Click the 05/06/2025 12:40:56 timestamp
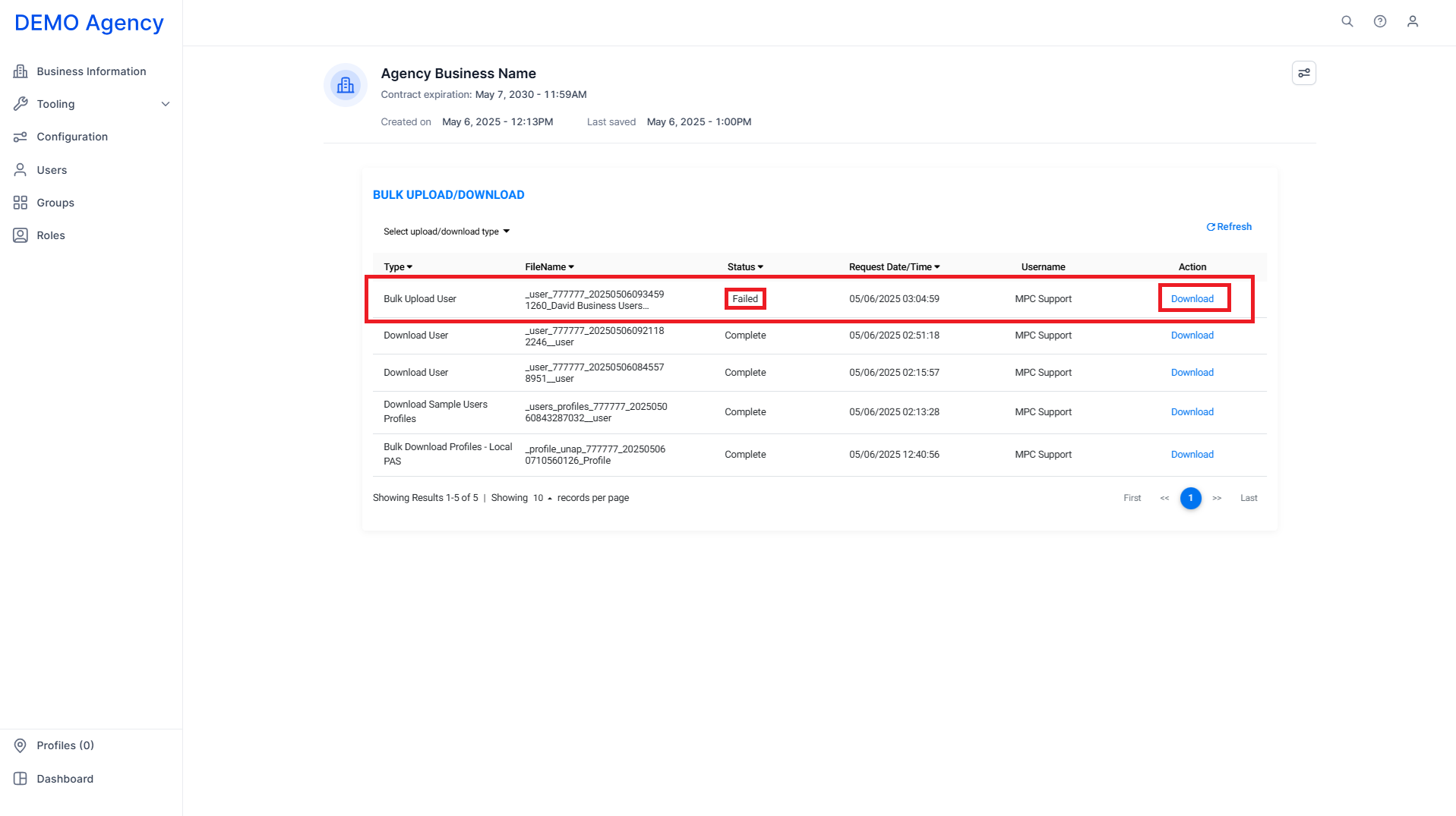Screen dimensions: 1456x816 (x=894, y=455)
